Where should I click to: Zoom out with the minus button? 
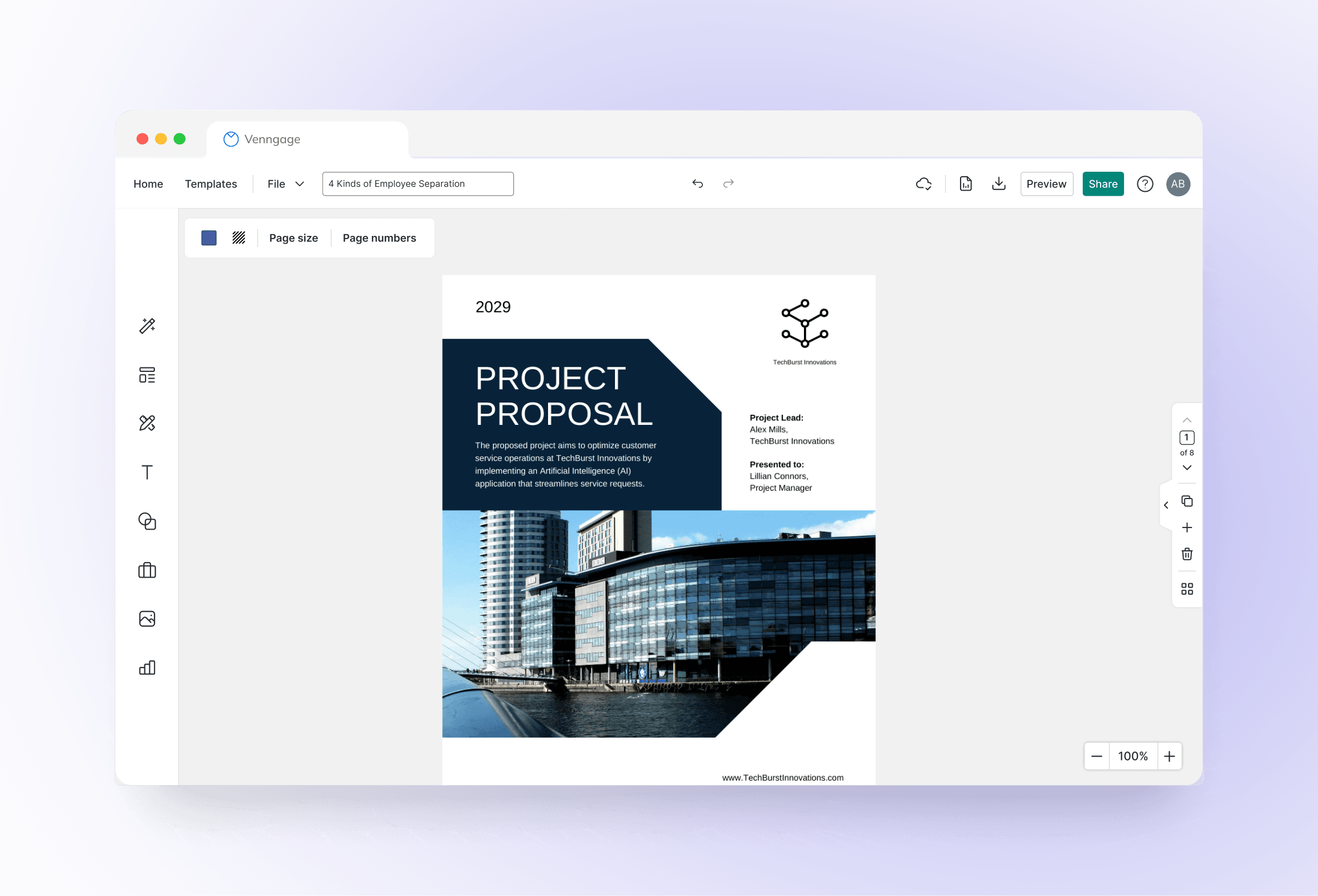(x=1097, y=757)
